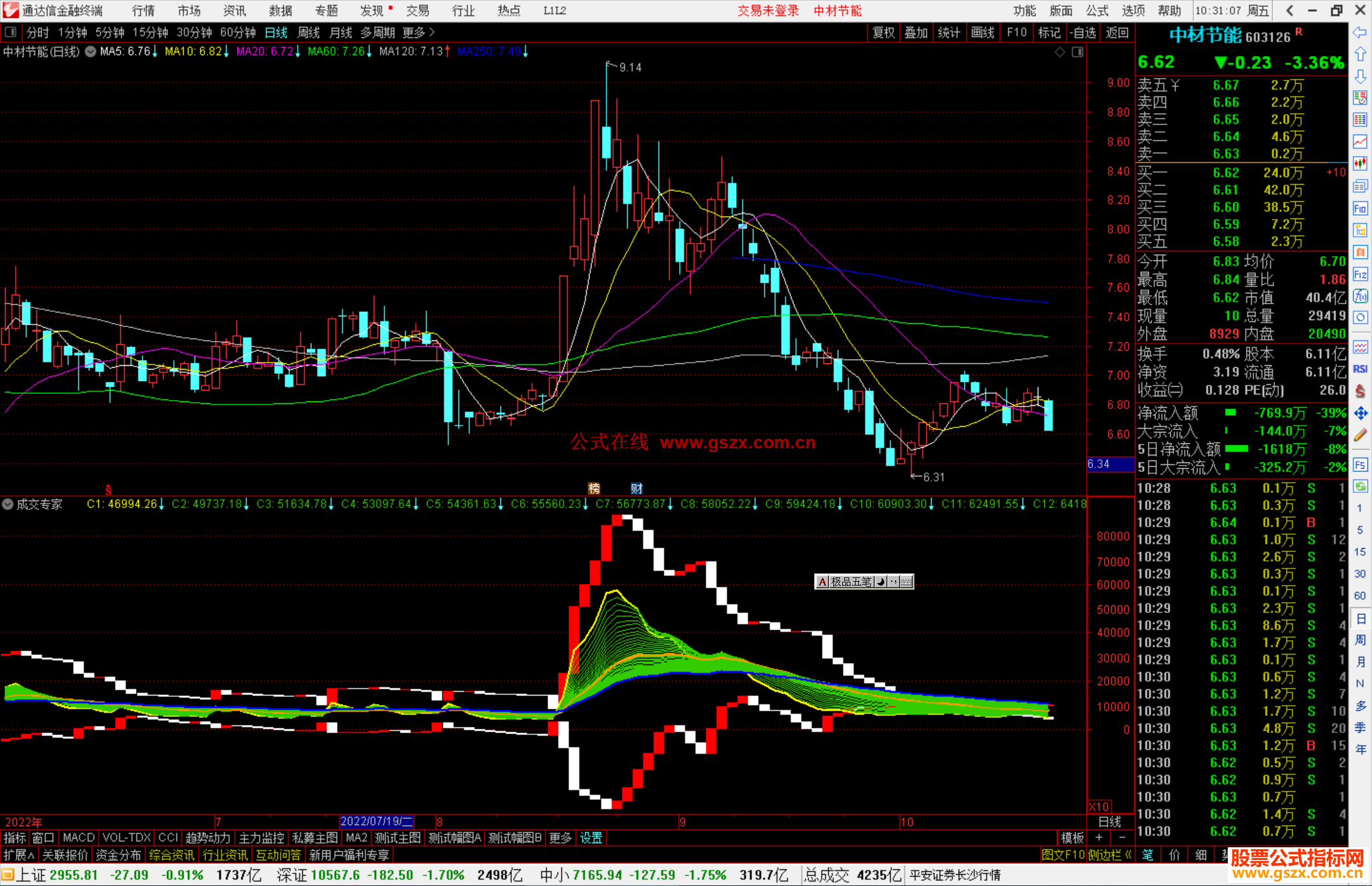The height and width of the screenshot is (886, 1372).
Task: Open the 行情 menu
Action: [144, 10]
